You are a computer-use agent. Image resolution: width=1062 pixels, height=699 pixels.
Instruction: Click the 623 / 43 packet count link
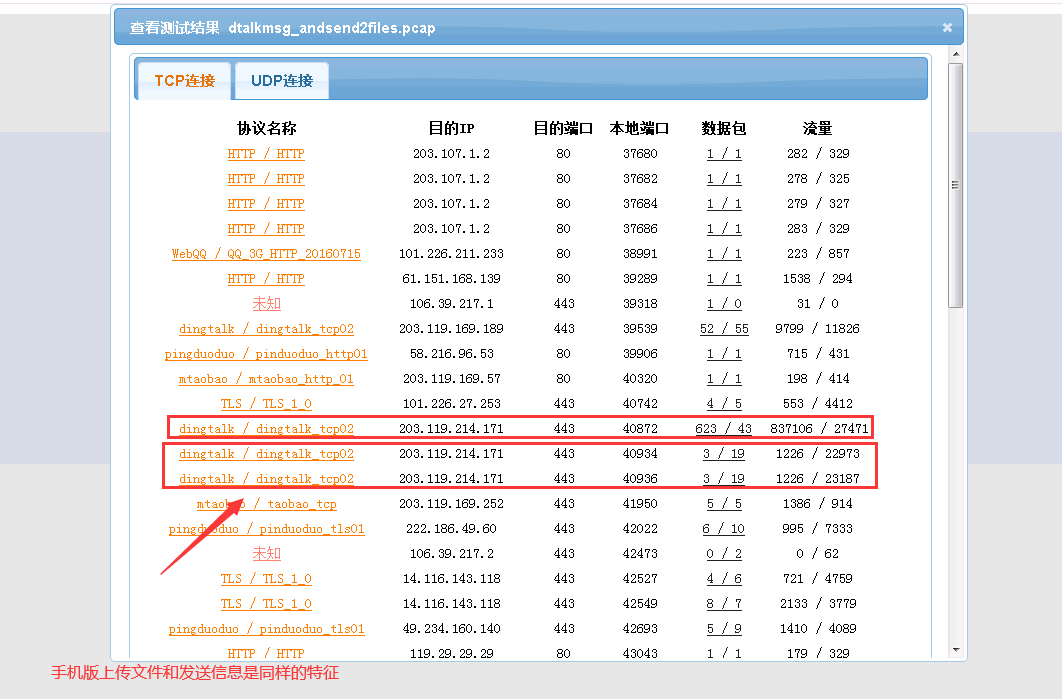(723, 429)
